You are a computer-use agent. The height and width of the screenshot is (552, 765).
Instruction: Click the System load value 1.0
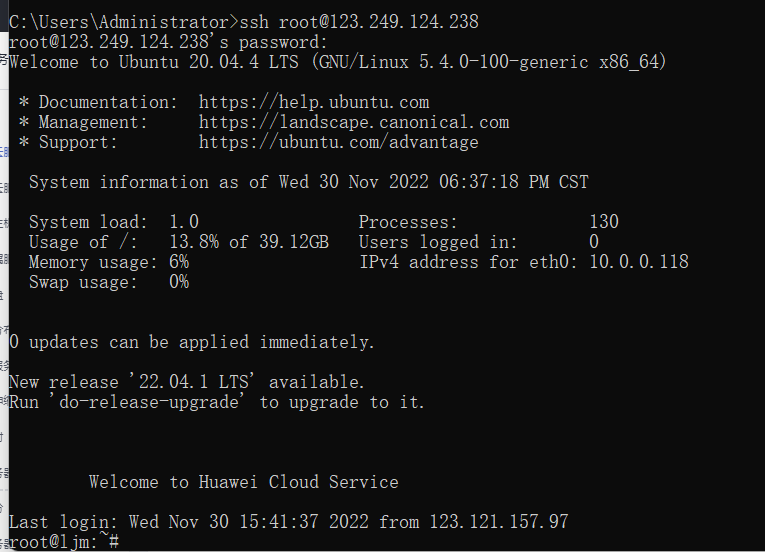point(184,222)
